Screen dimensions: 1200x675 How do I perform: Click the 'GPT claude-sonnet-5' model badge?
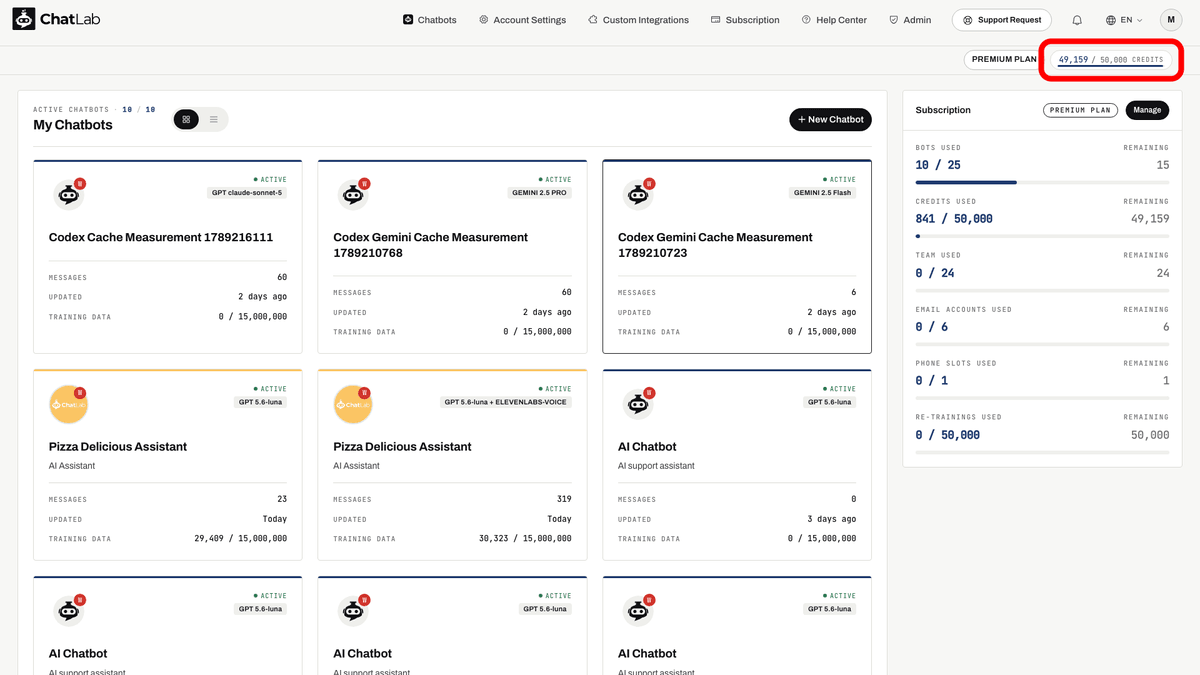pyautogui.click(x=247, y=193)
